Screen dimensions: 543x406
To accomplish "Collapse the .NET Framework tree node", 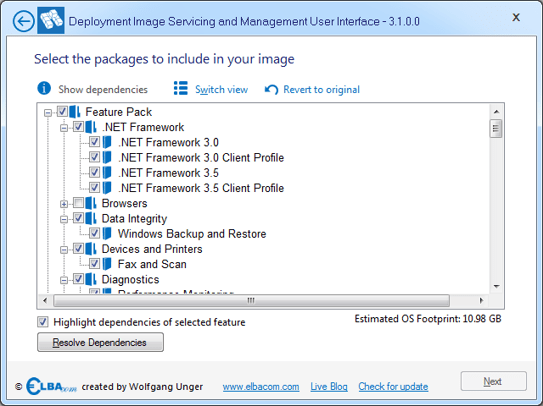I will click(64, 128).
